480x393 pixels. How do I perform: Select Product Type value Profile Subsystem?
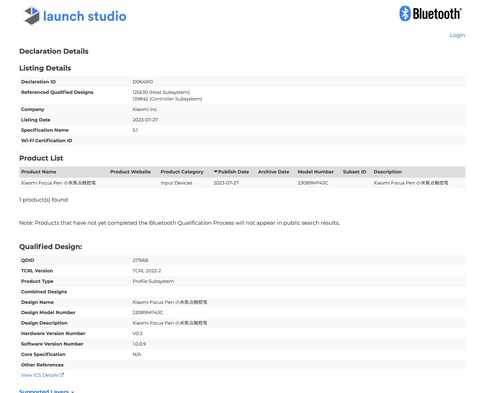(x=153, y=281)
